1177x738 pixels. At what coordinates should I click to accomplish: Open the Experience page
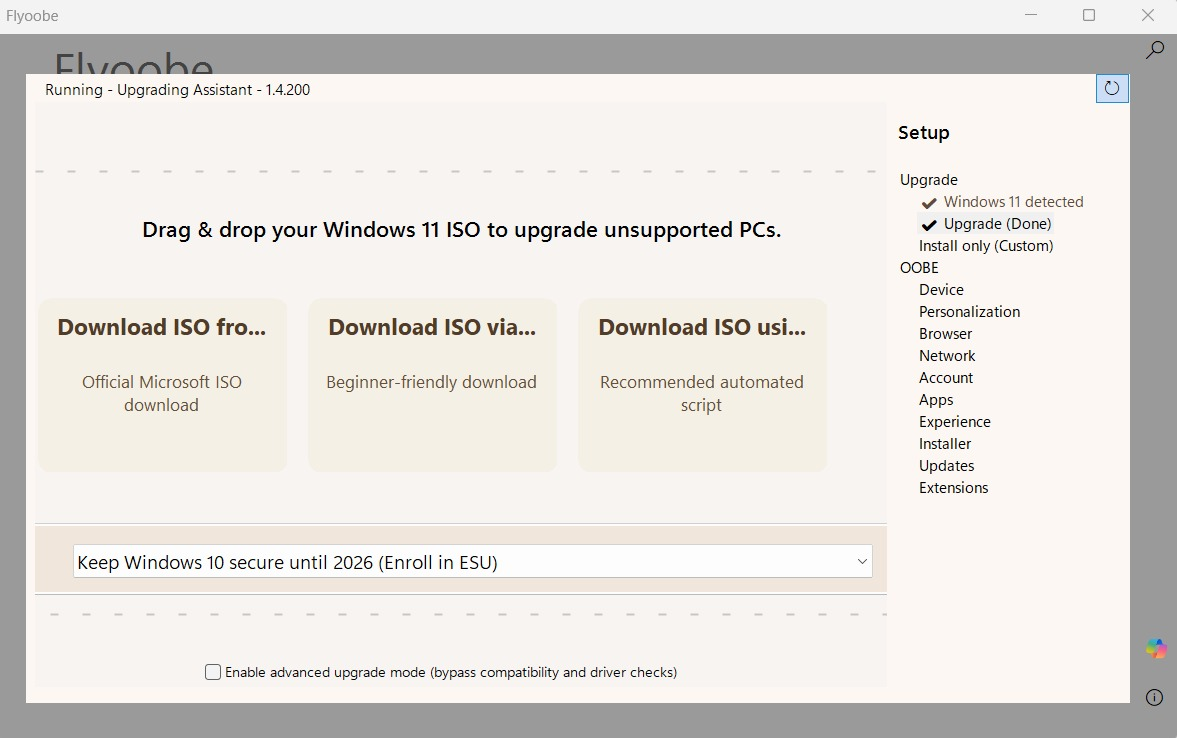click(955, 422)
